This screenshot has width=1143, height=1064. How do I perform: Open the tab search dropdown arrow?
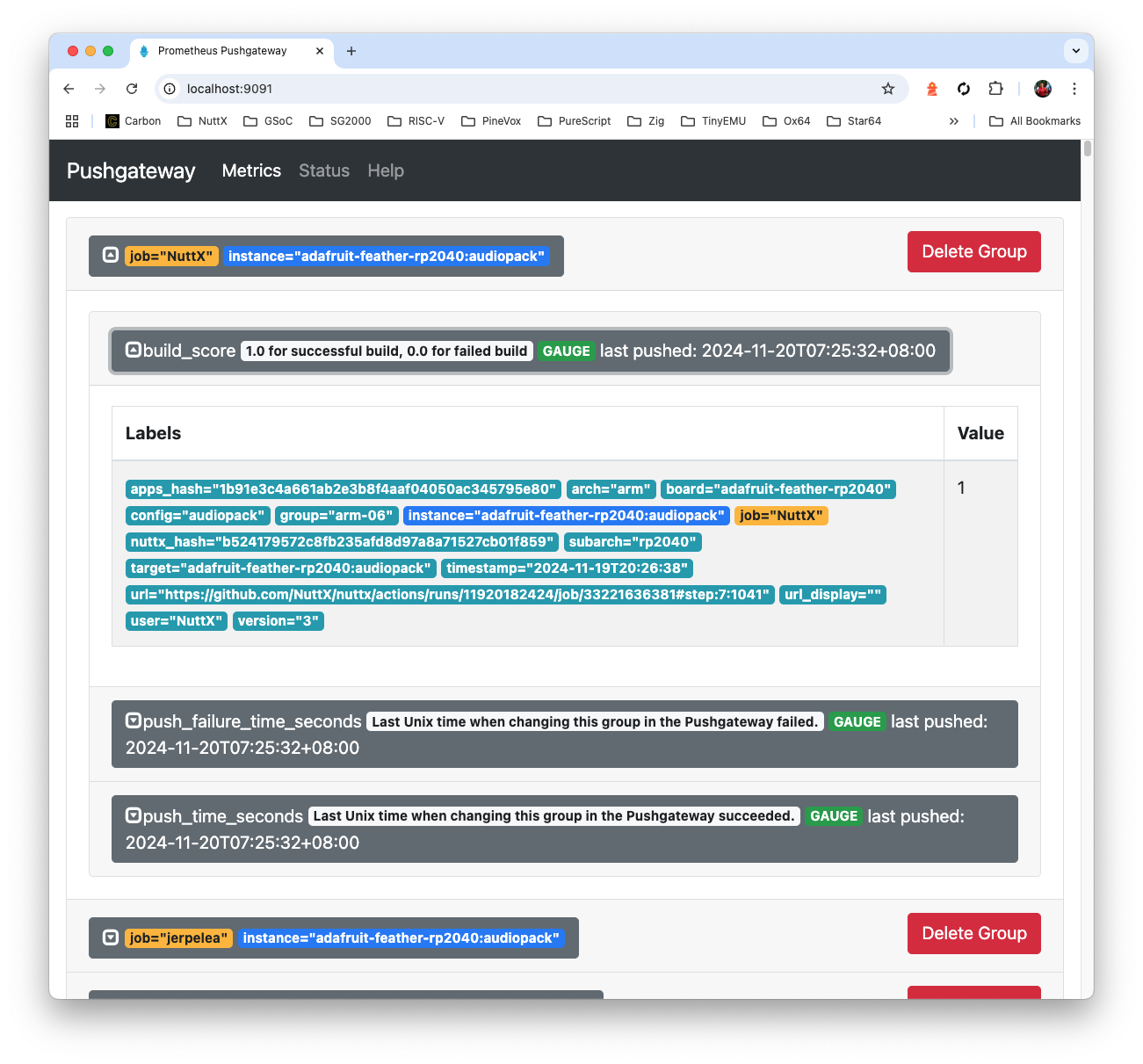click(1076, 51)
